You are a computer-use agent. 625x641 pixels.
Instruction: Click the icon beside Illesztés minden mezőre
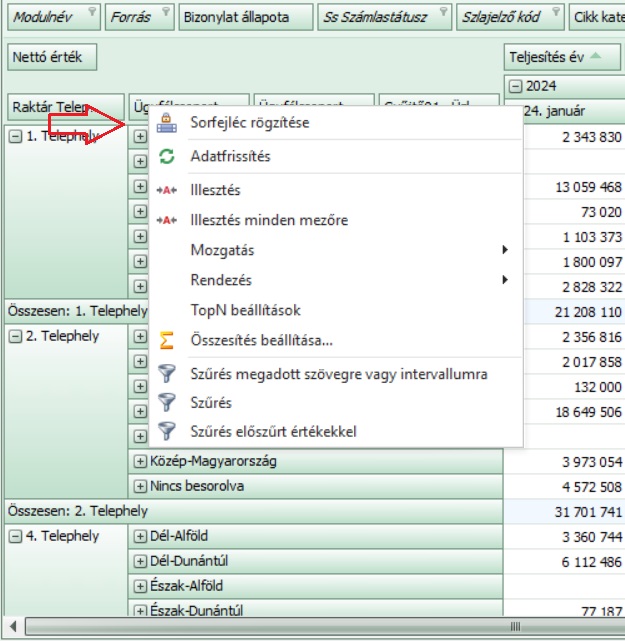167,220
